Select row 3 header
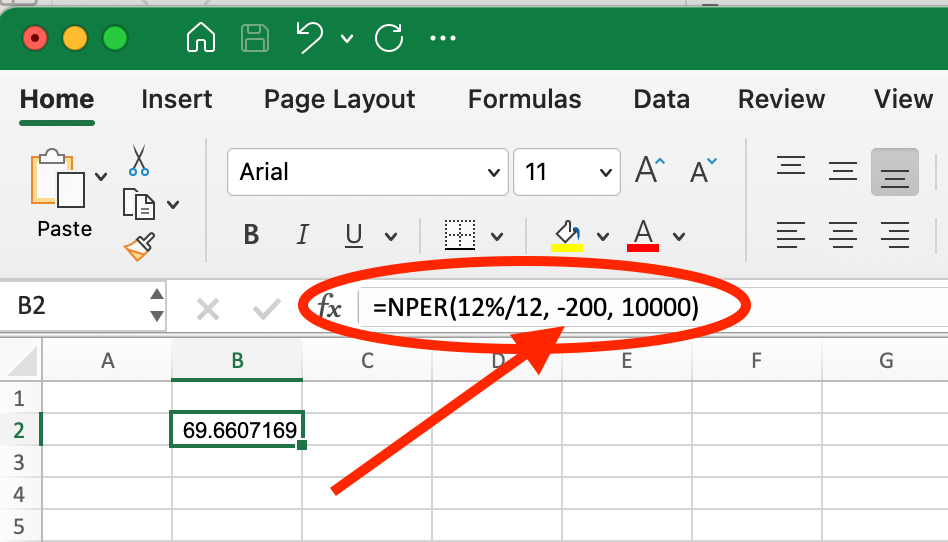Image resolution: width=948 pixels, height=542 pixels. (20, 462)
